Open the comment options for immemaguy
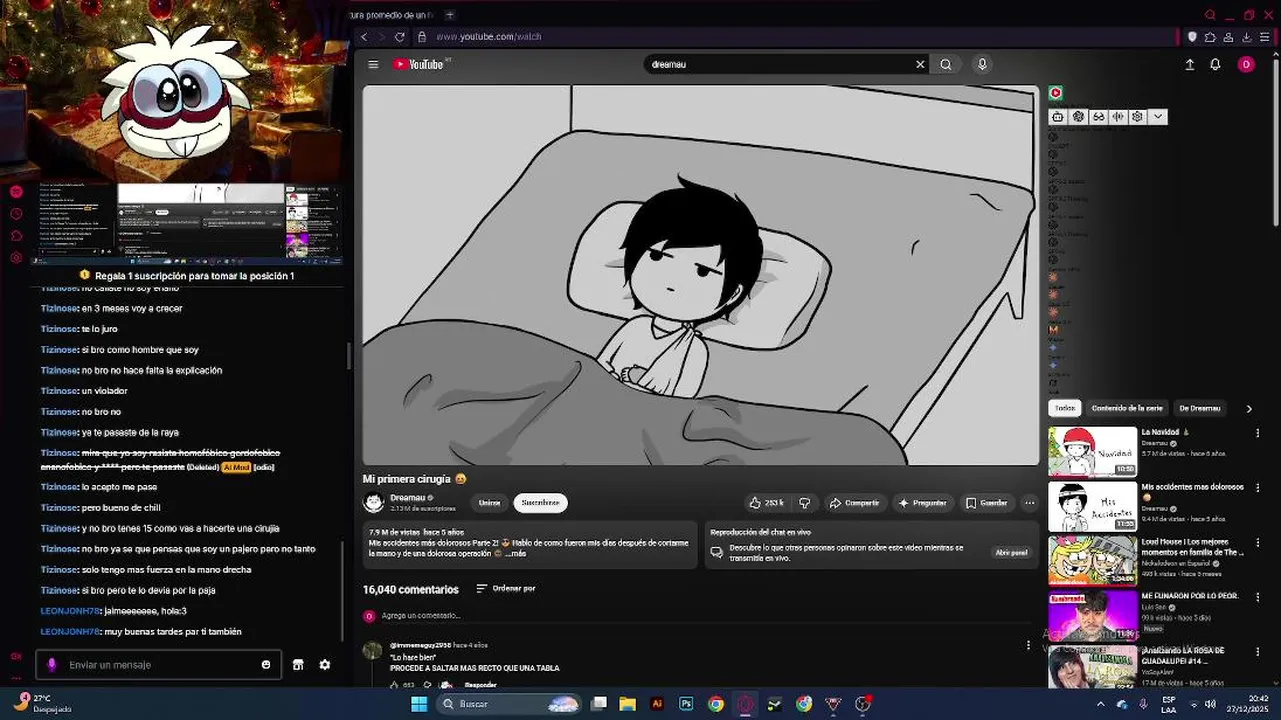This screenshot has width=1281, height=720. (1028, 646)
